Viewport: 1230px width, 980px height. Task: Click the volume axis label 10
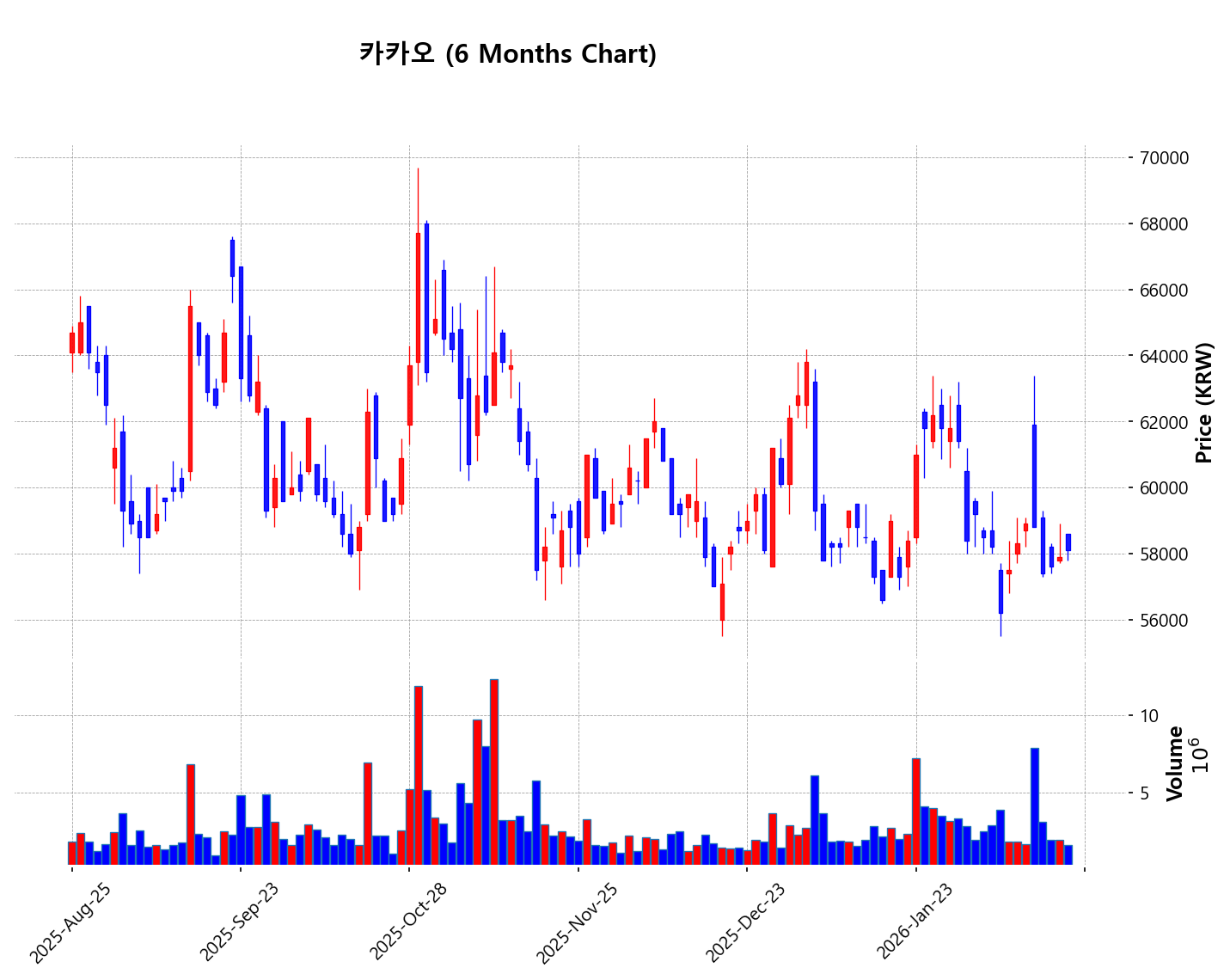click(x=1148, y=716)
